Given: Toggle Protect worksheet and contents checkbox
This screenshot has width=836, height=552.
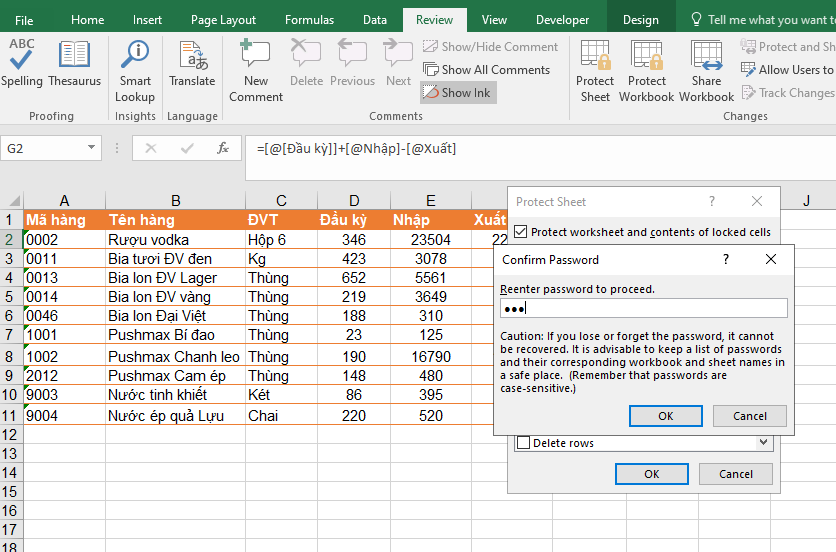Looking at the screenshot, I should pyautogui.click(x=521, y=232).
